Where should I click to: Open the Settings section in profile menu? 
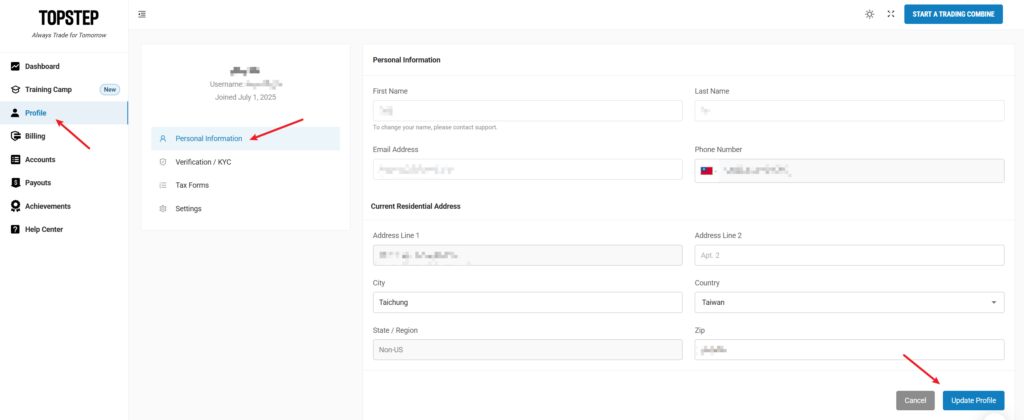click(188, 209)
